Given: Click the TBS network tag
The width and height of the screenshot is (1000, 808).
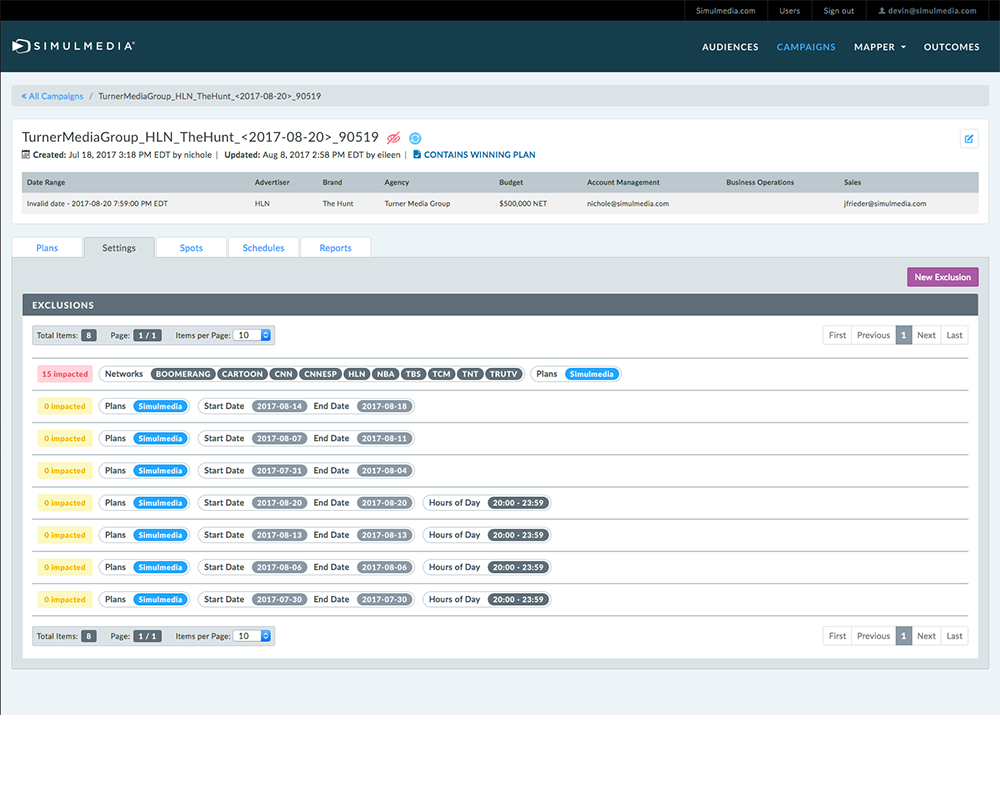Looking at the screenshot, I should pyautogui.click(x=413, y=374).
